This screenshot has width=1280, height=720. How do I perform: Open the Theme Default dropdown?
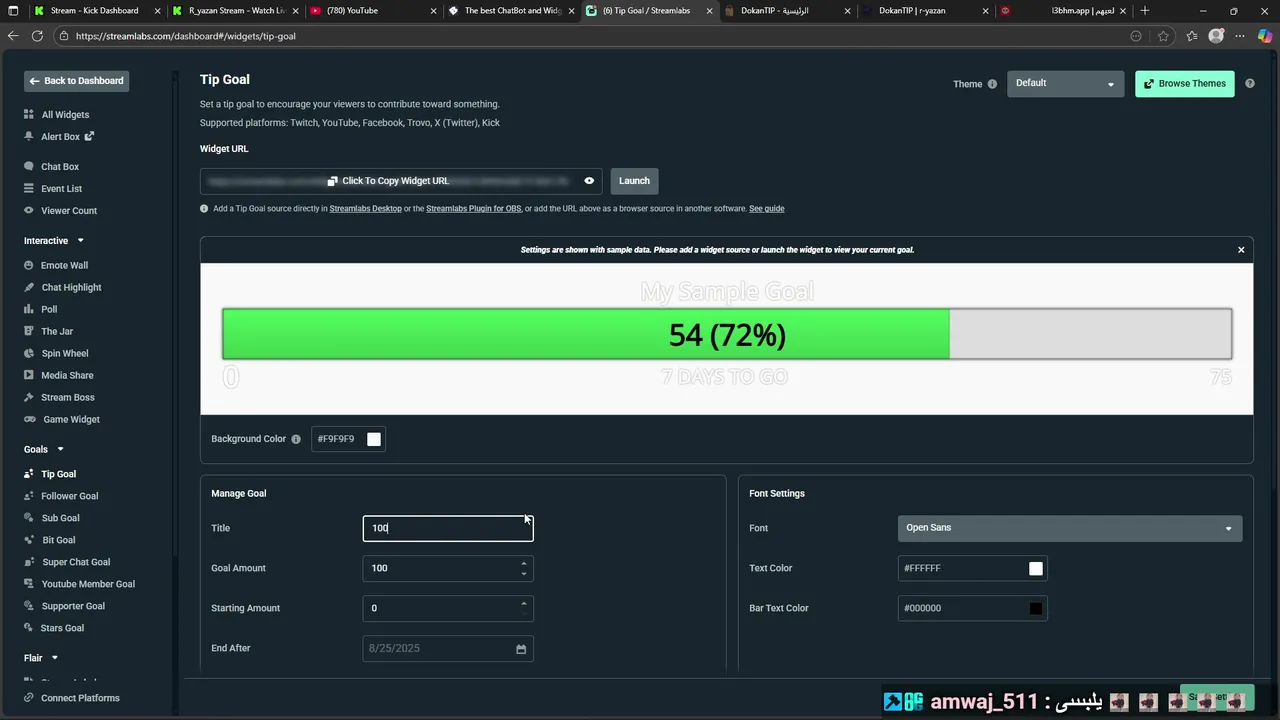[1065, 84]
